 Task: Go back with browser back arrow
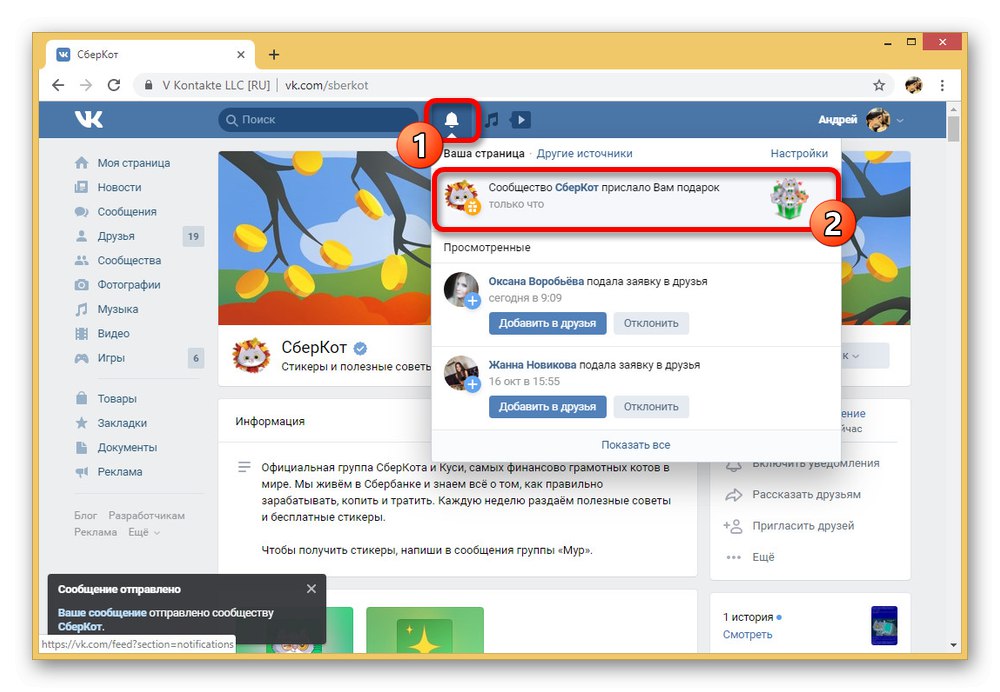58,85
